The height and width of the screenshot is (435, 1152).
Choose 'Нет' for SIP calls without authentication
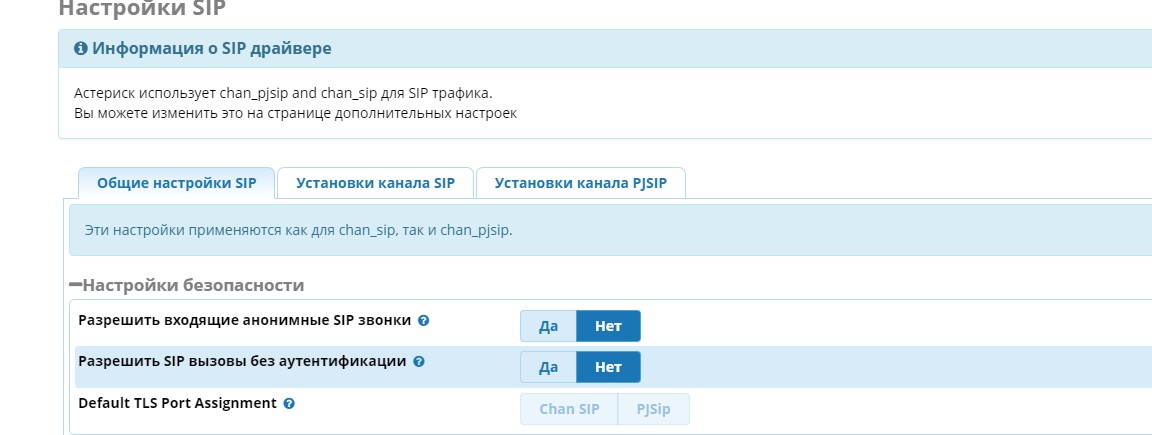tap(608, 367)
